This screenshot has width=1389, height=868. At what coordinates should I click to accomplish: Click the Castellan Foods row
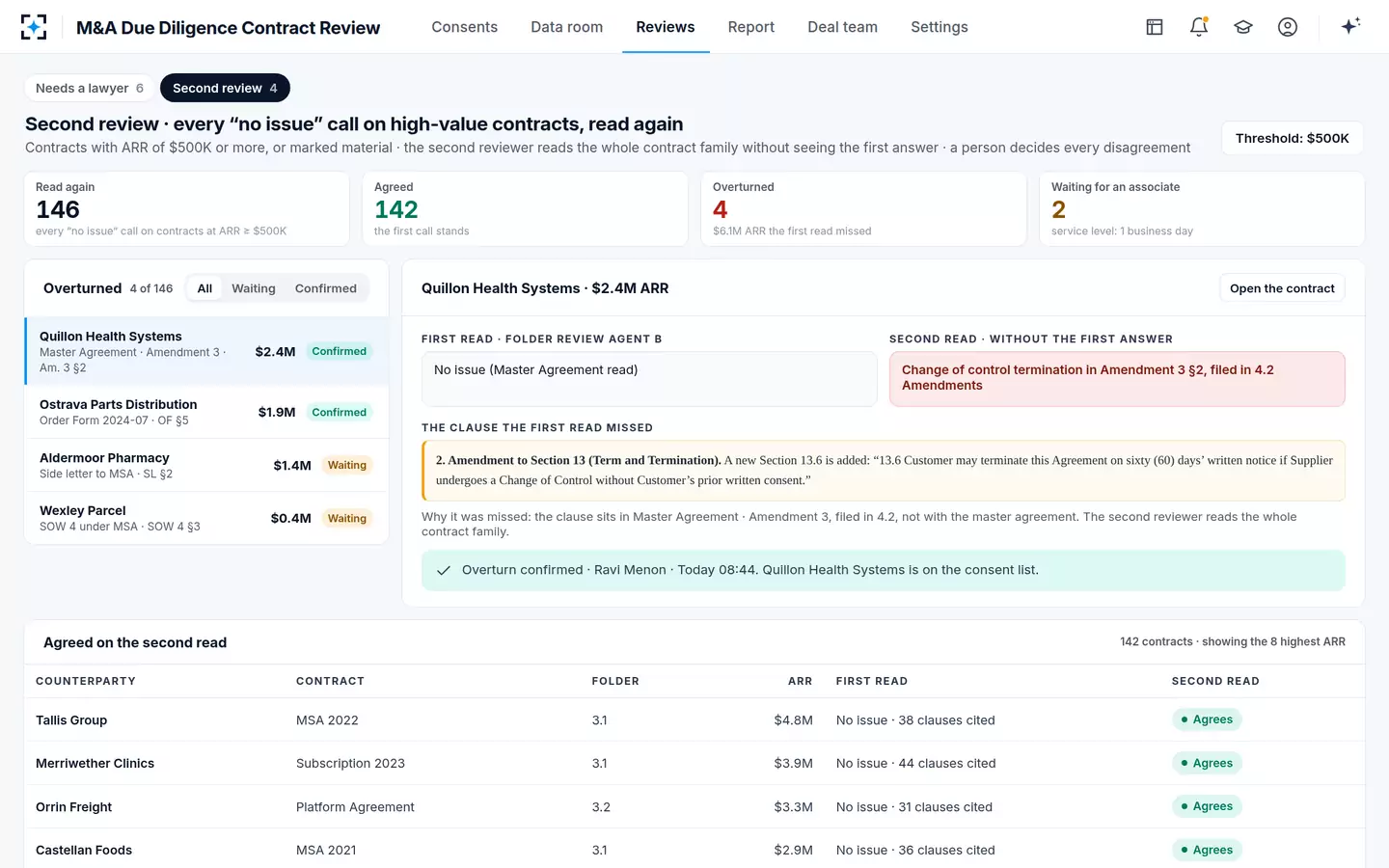click(694, 850)
